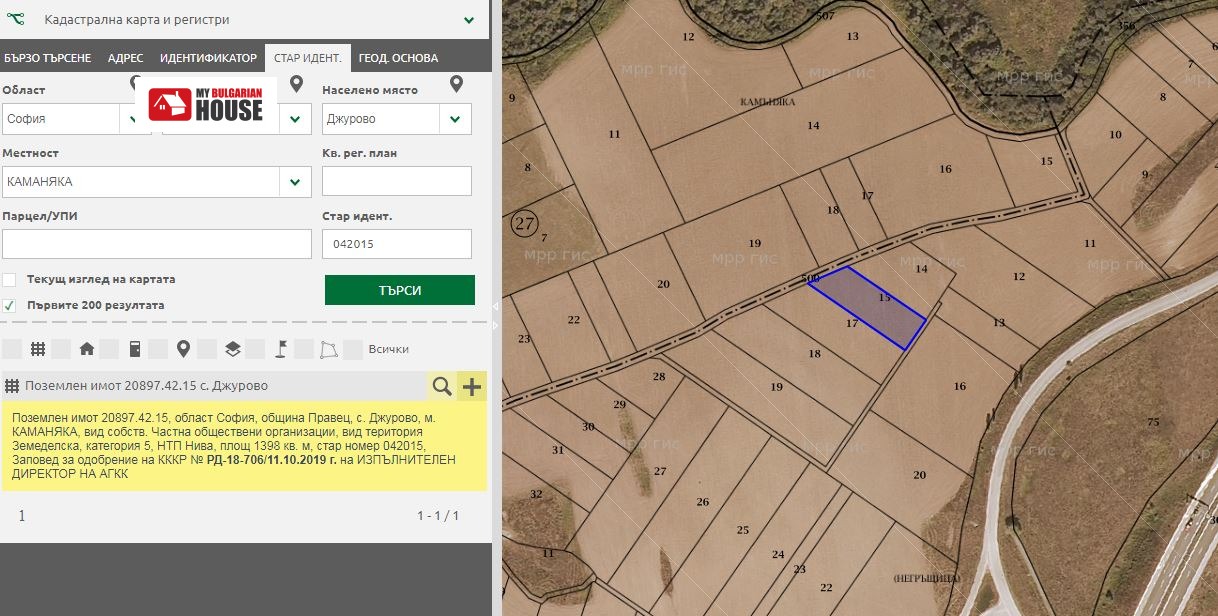Viewport: 1218px width, 616px height.
Task: Click the polygon shape filter icon
Action: [329, 349]
